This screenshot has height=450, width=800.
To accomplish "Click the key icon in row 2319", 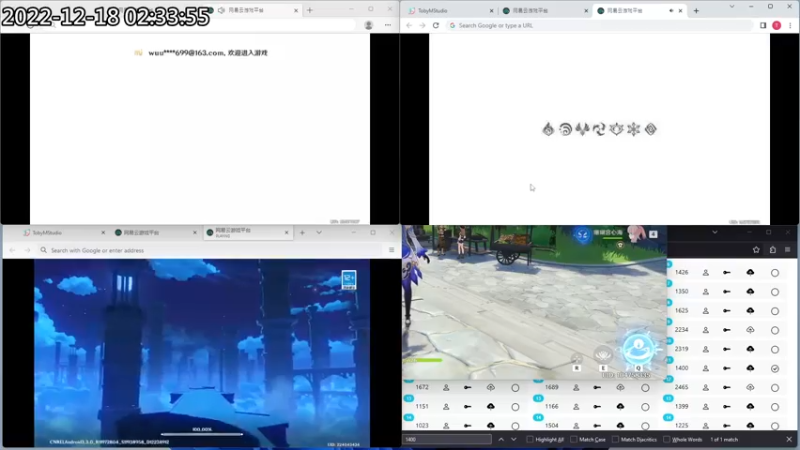I will point(727,349).
